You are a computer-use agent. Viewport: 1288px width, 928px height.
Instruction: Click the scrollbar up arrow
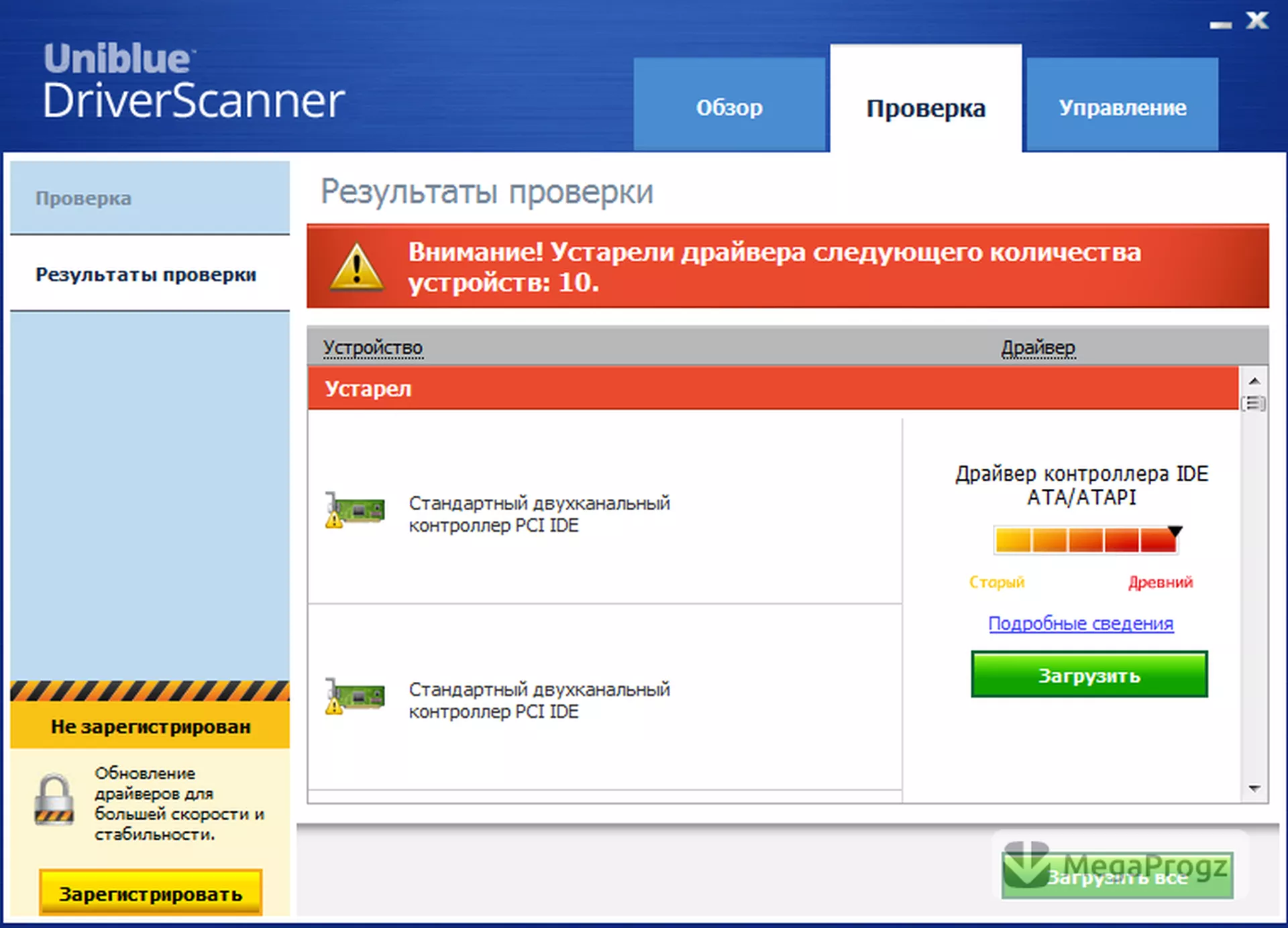(x=1254, y=382)
